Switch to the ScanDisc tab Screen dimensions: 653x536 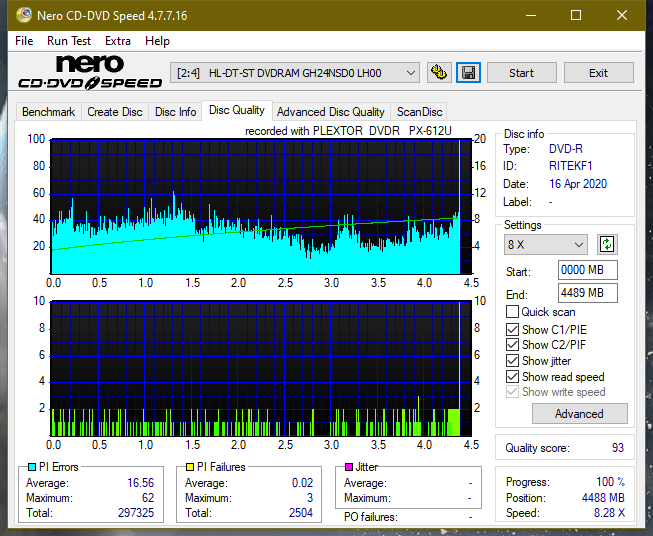(419, 112)
